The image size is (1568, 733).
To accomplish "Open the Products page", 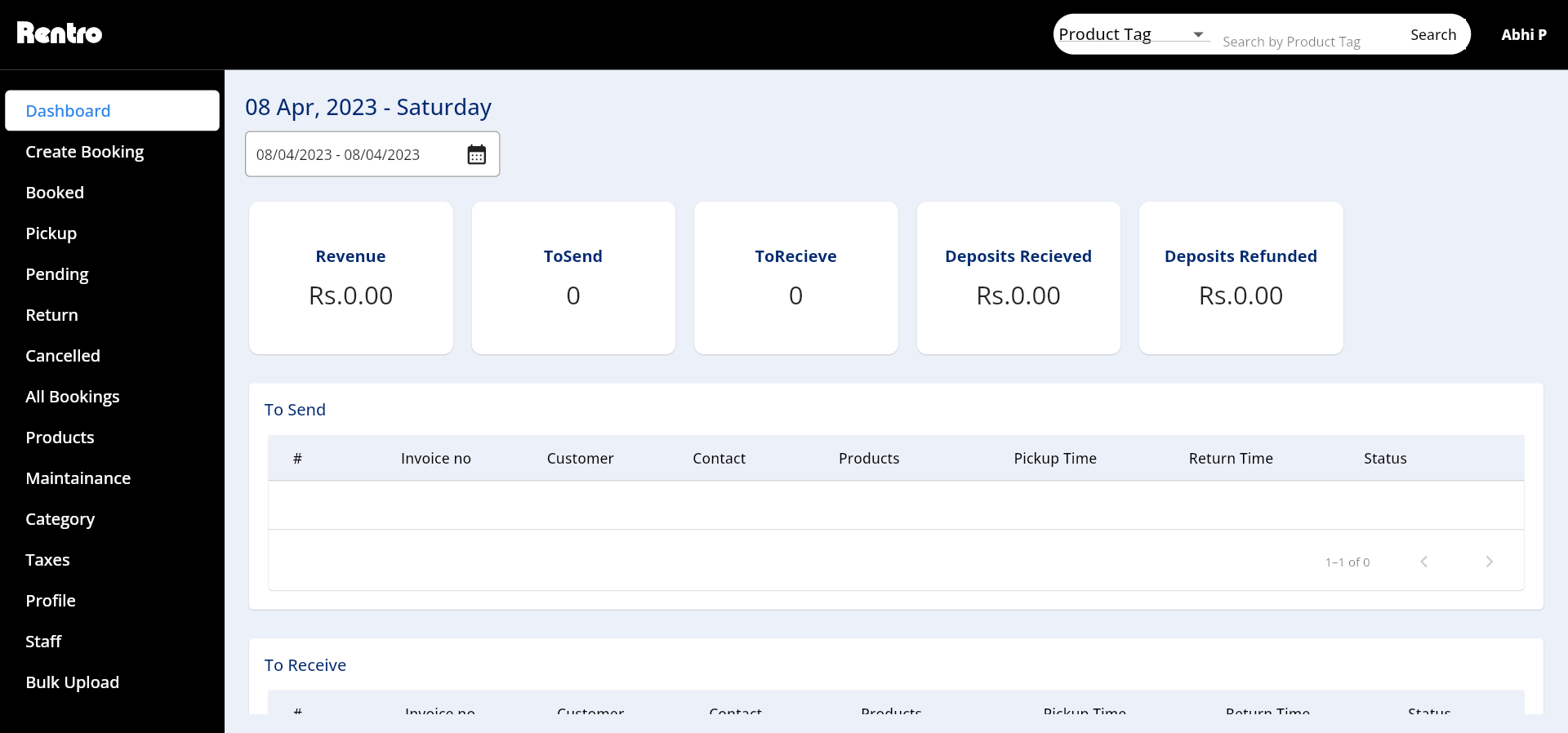I will click(x=60, y=438).
